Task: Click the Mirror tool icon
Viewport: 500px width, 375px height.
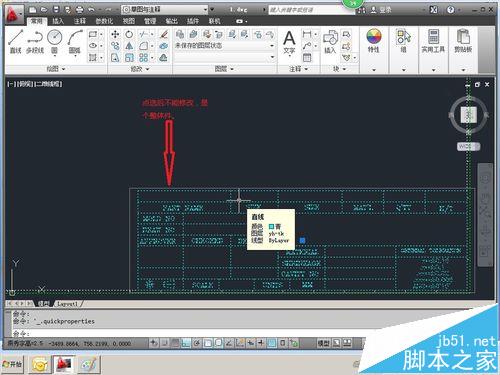Action: click(129, 46)
